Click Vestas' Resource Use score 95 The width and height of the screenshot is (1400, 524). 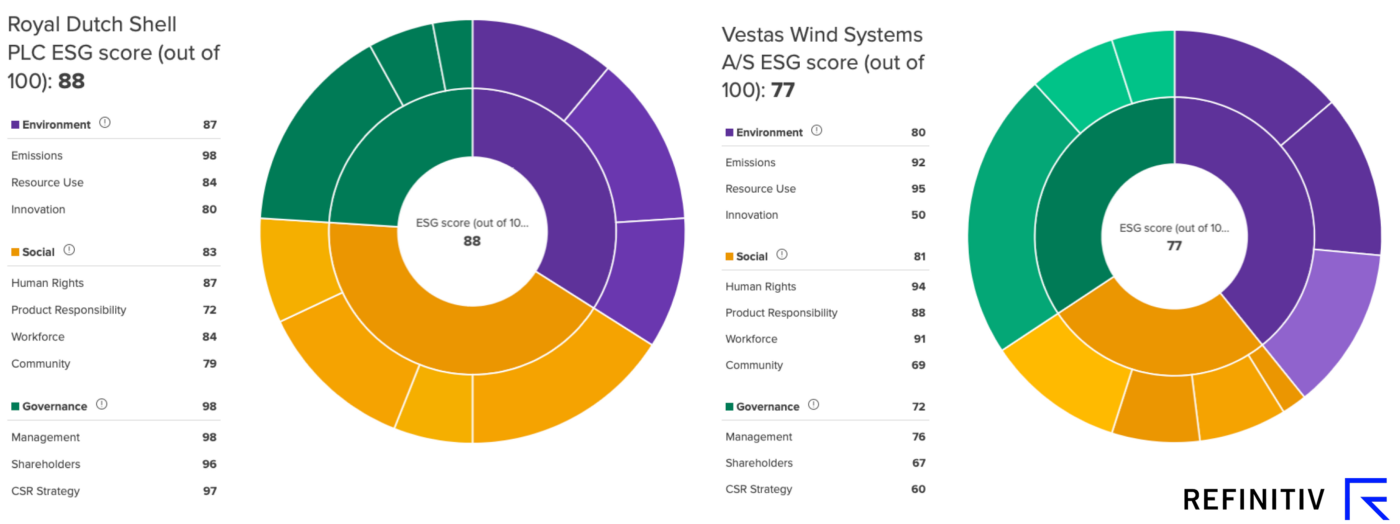(x=918, y=189)
